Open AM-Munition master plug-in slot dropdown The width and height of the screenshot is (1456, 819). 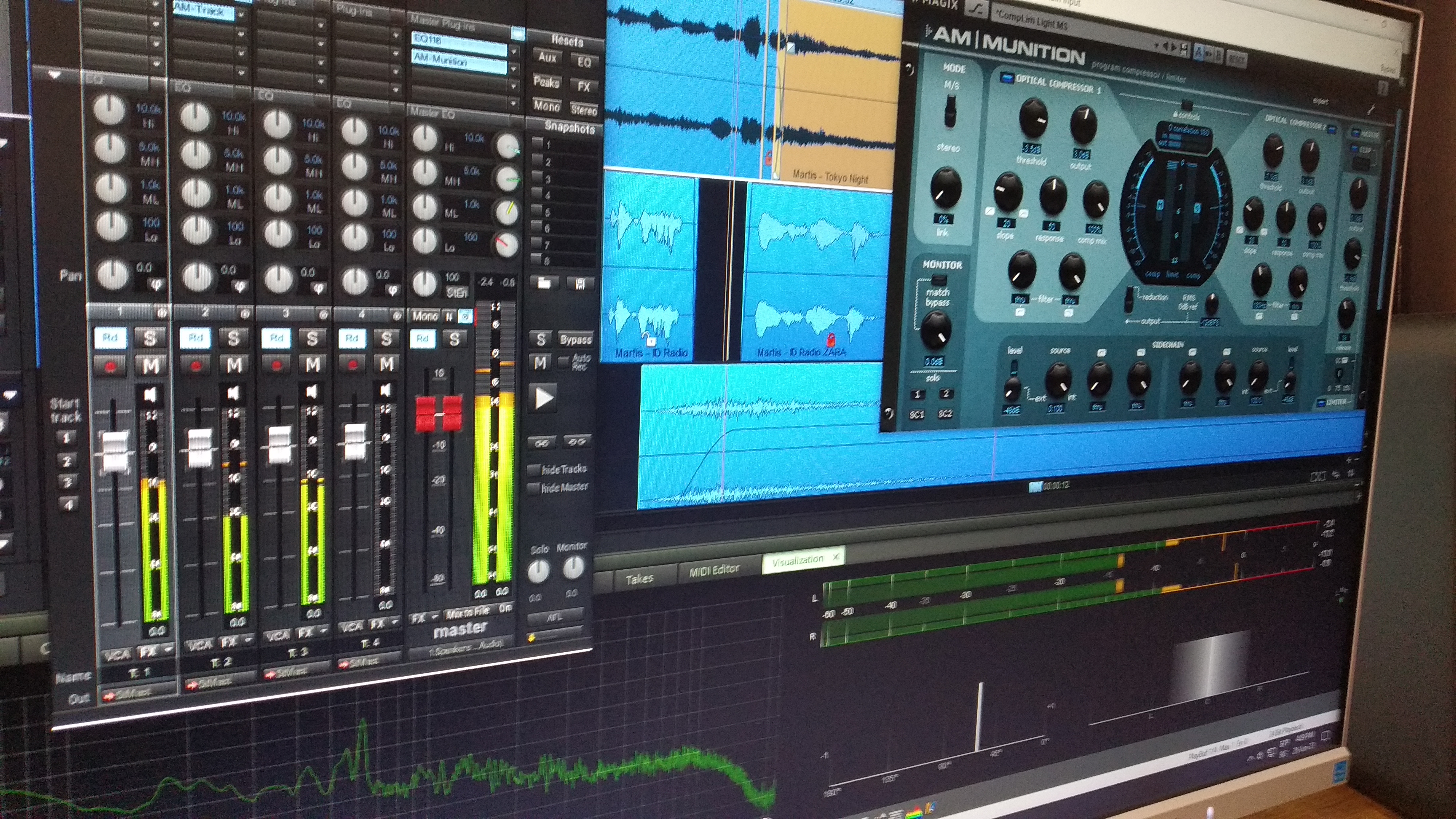coord(514,68)
